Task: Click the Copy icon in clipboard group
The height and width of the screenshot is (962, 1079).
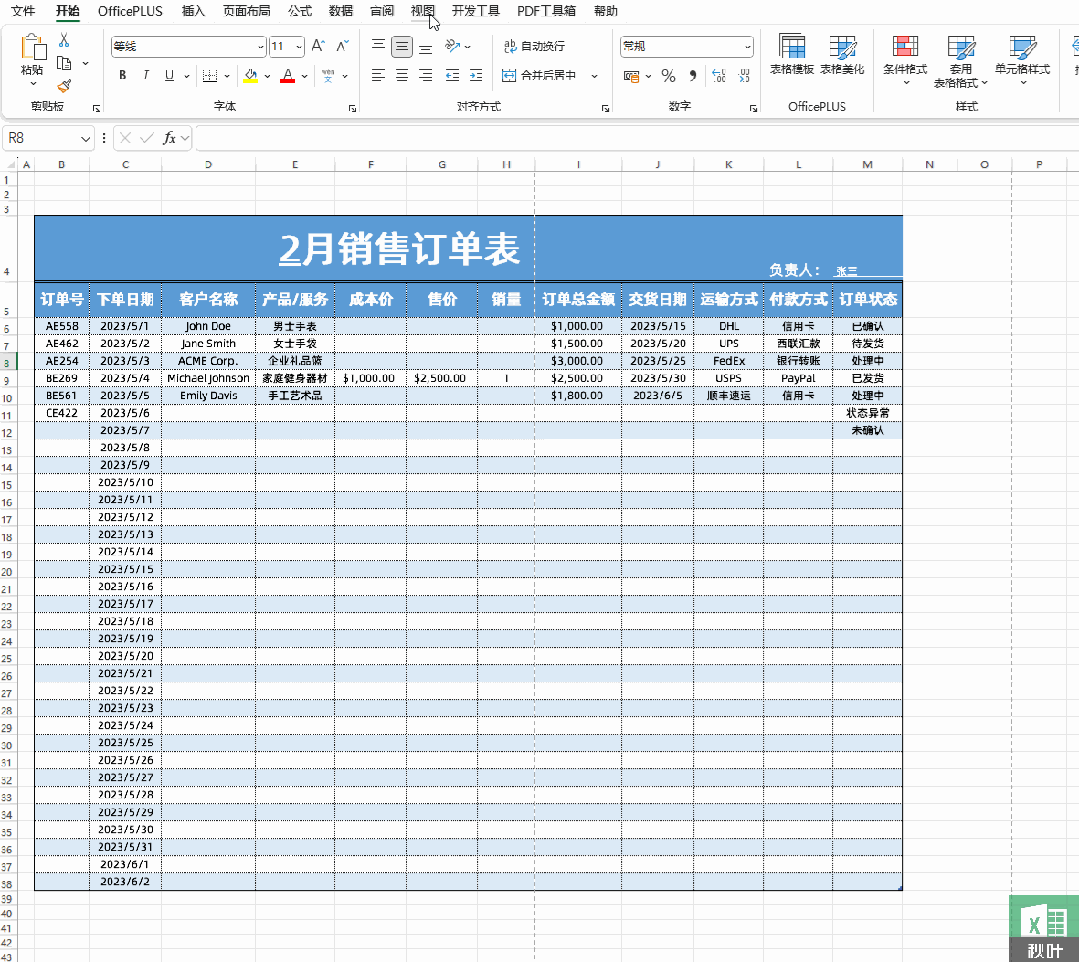Action: coord(64,63)
